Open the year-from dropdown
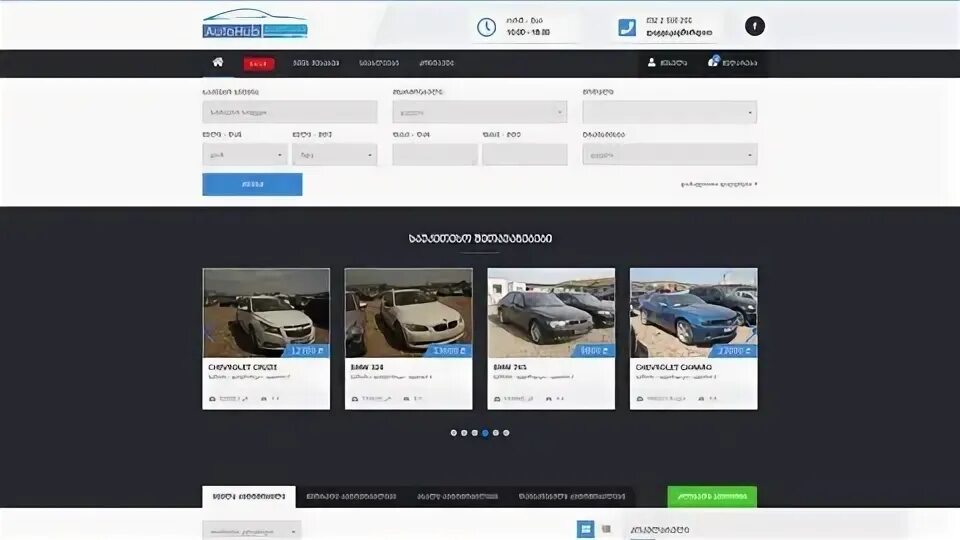This screenshot has height=540, width=960. [x=245, y=155]
